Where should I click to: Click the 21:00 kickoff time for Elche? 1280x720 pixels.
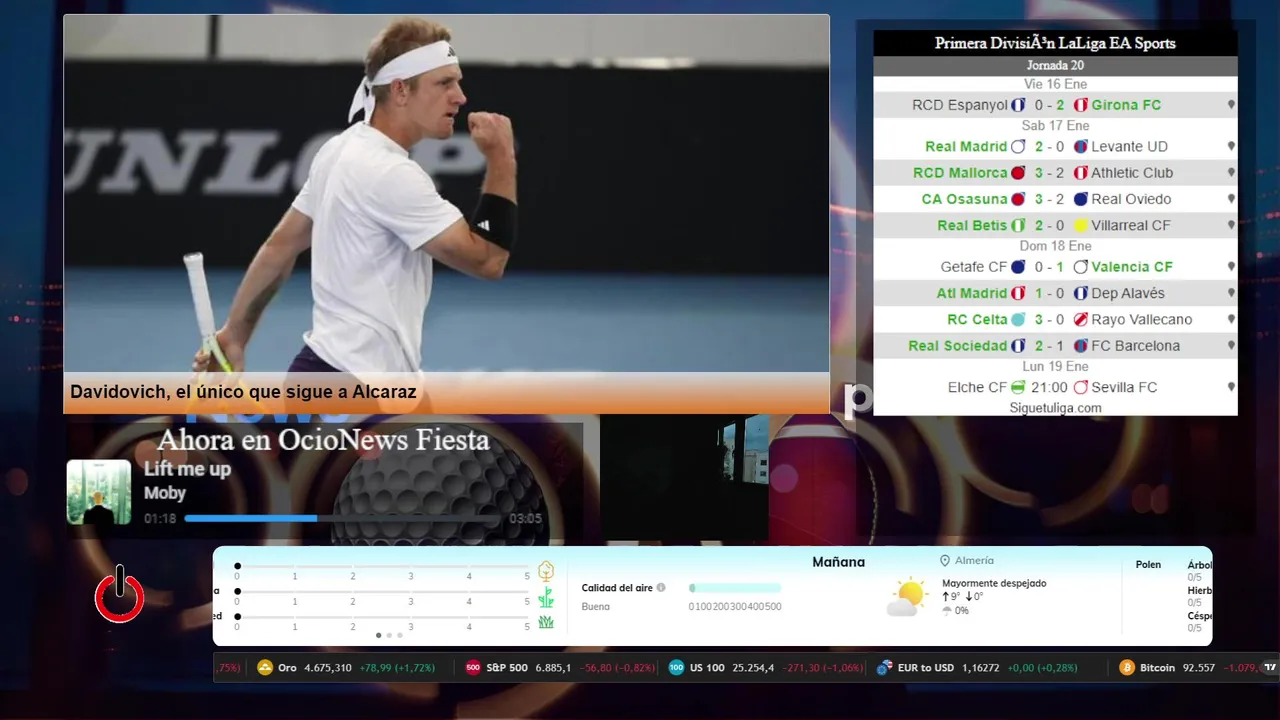coord(1049,387)
